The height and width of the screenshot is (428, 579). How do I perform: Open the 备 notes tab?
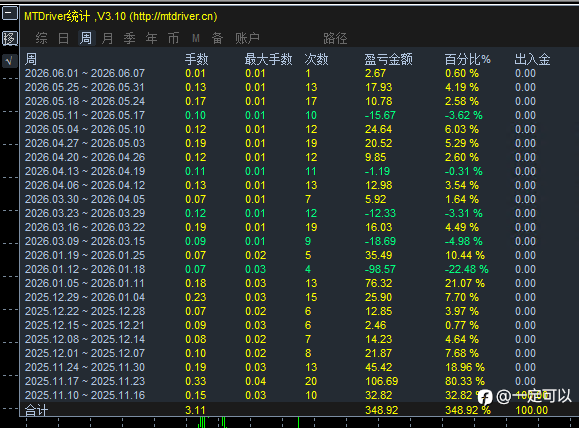217,38
